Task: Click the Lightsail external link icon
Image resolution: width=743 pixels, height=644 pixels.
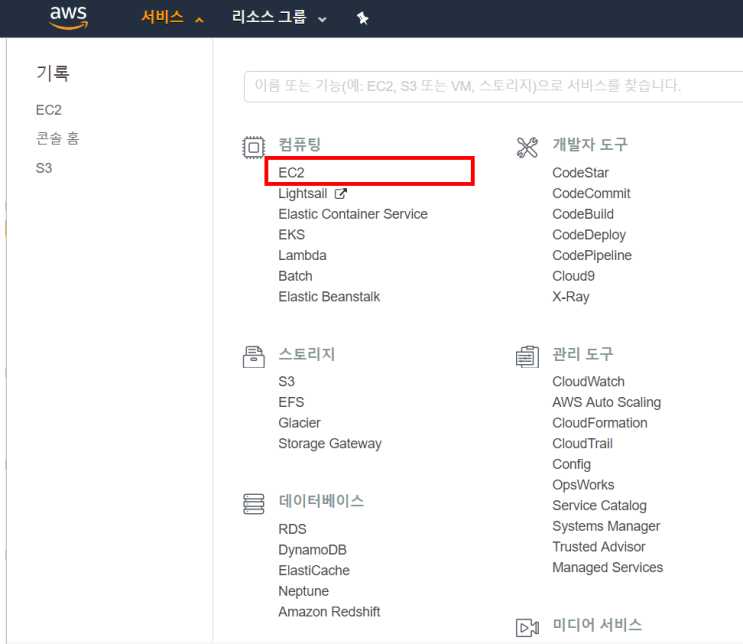Action: 341,193
